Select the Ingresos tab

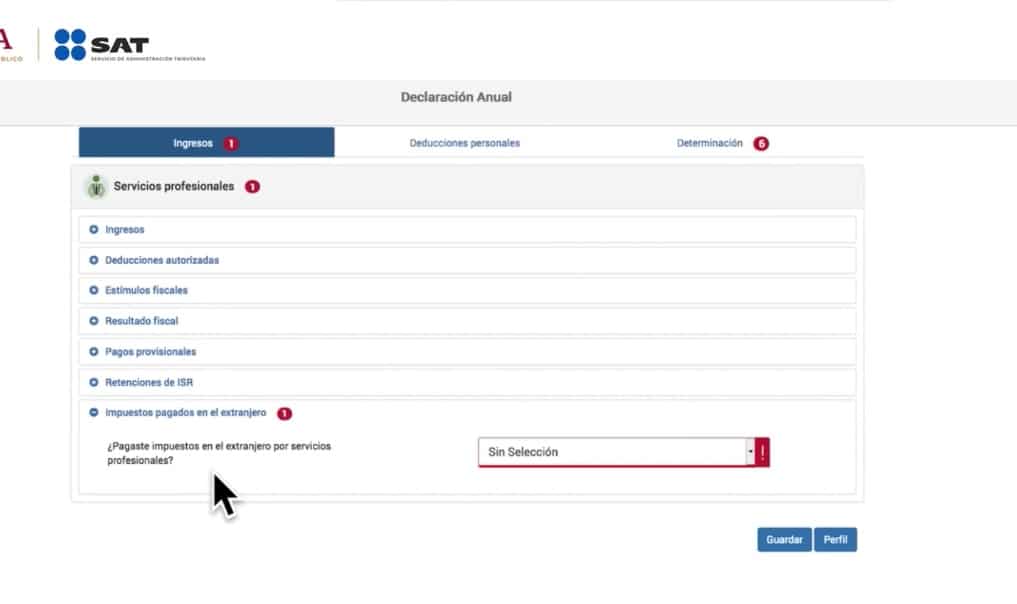click(193, 143)
